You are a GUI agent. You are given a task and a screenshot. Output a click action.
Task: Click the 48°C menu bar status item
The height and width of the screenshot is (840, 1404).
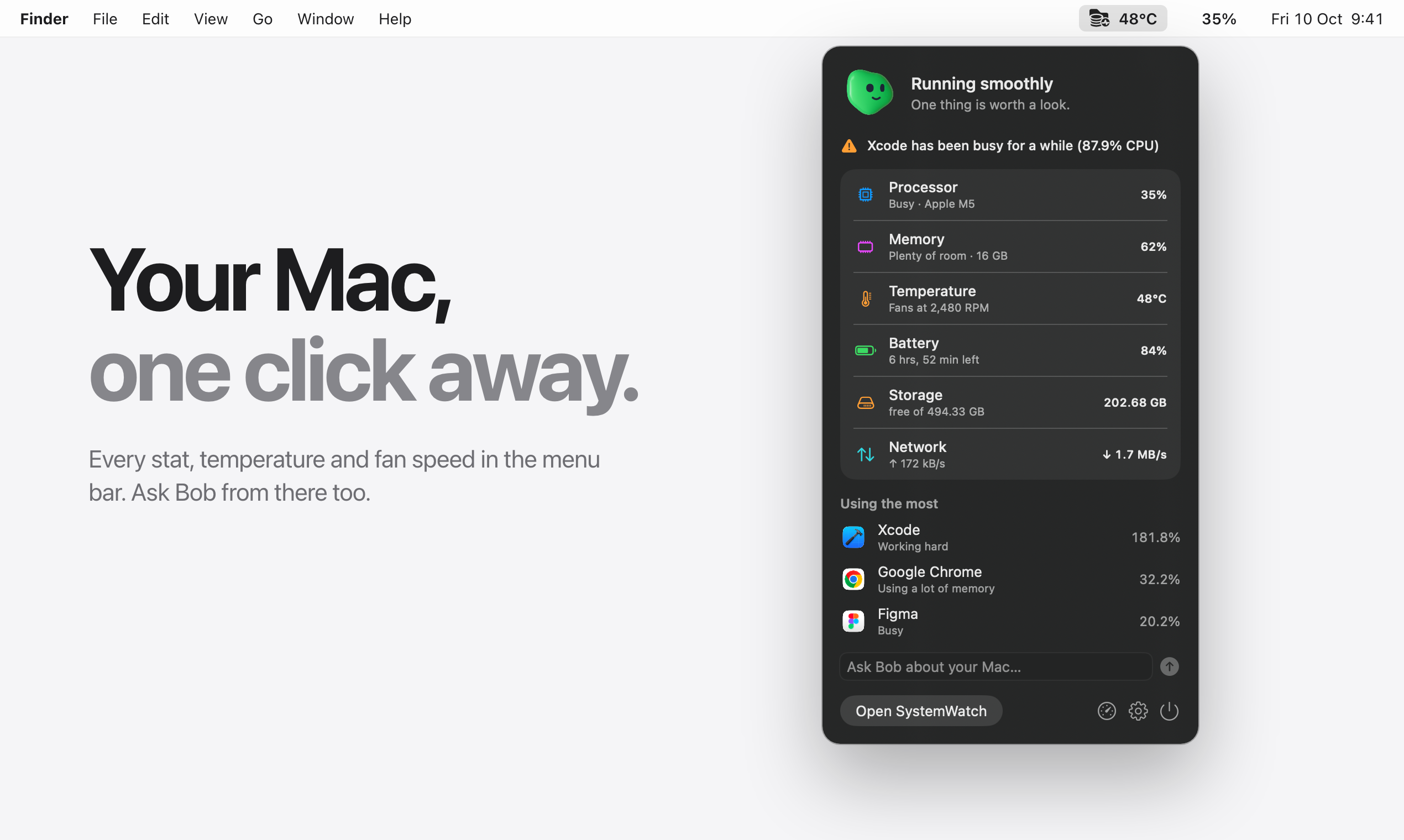coord(1123,19)
